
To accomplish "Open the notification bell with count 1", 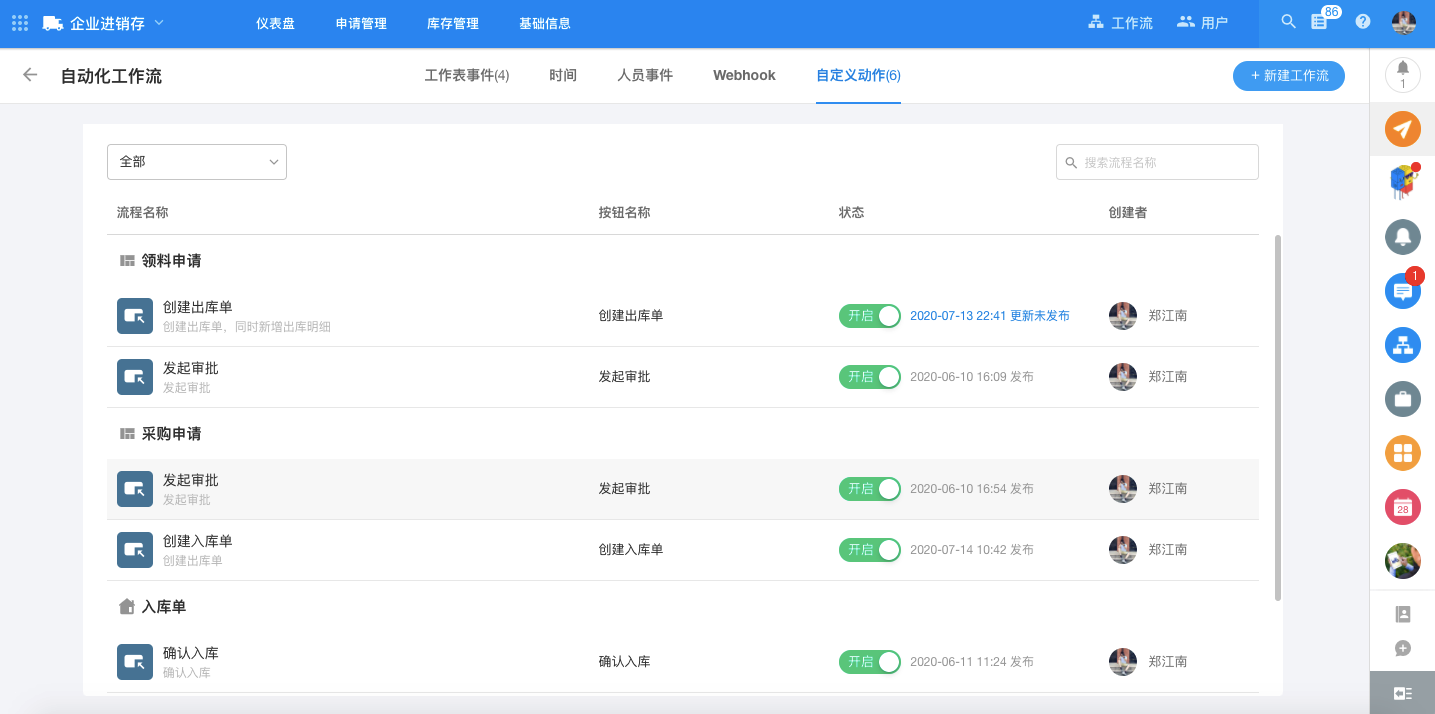I will pos(1402,74).
